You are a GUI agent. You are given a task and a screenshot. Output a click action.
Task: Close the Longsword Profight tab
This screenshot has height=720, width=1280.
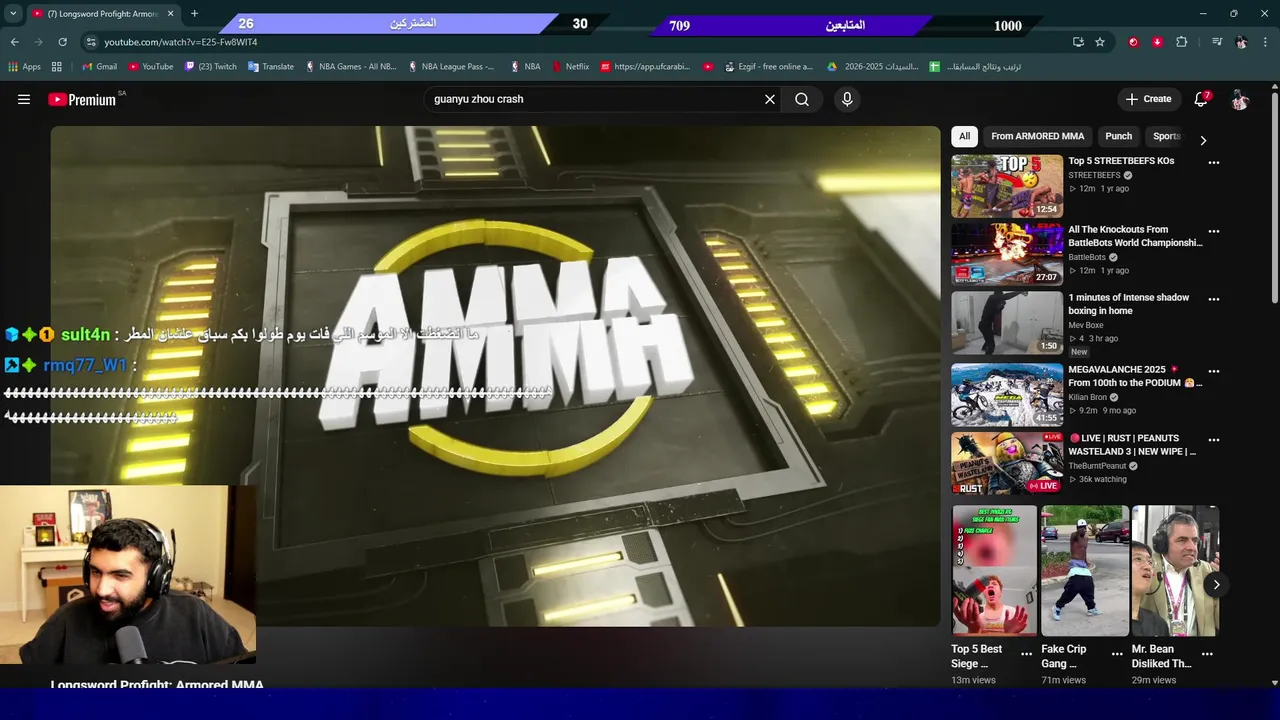pos(170,14)
